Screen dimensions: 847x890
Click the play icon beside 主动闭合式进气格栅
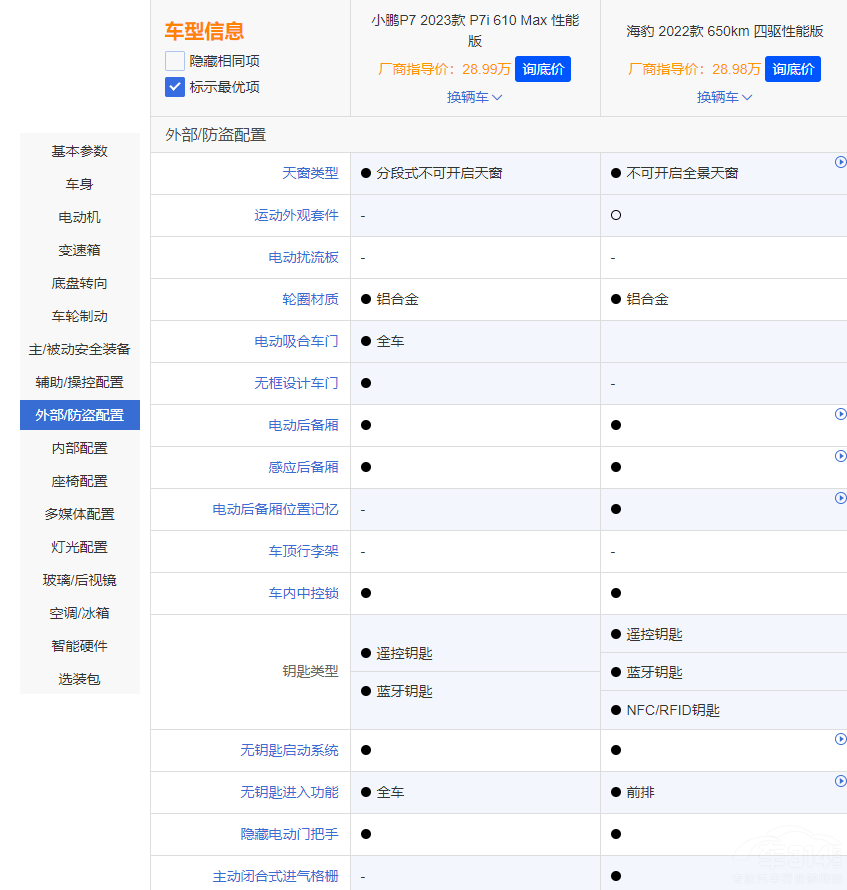[840, 865]
